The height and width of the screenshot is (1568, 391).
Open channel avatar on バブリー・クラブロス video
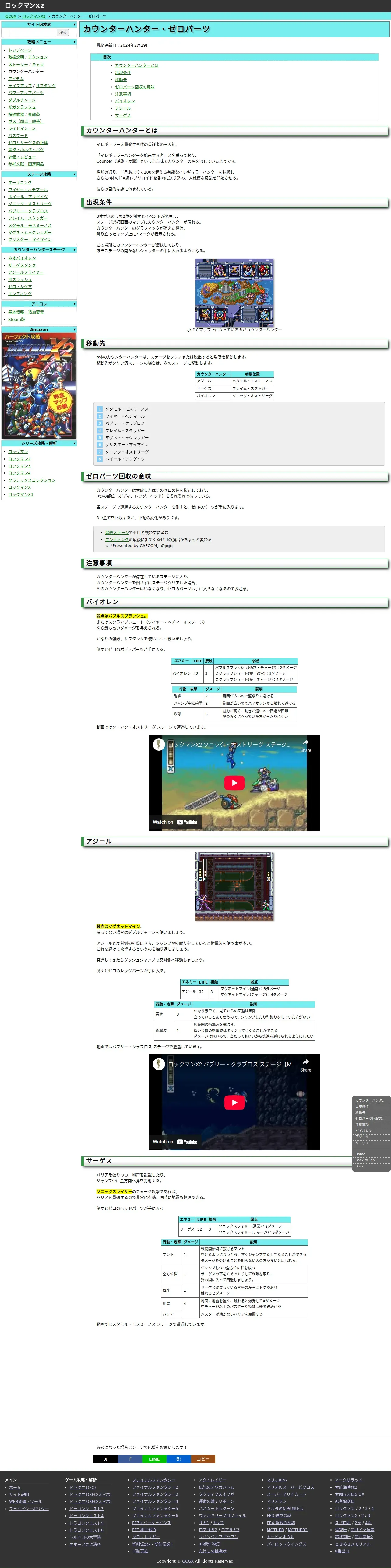tap(158, 1063)
